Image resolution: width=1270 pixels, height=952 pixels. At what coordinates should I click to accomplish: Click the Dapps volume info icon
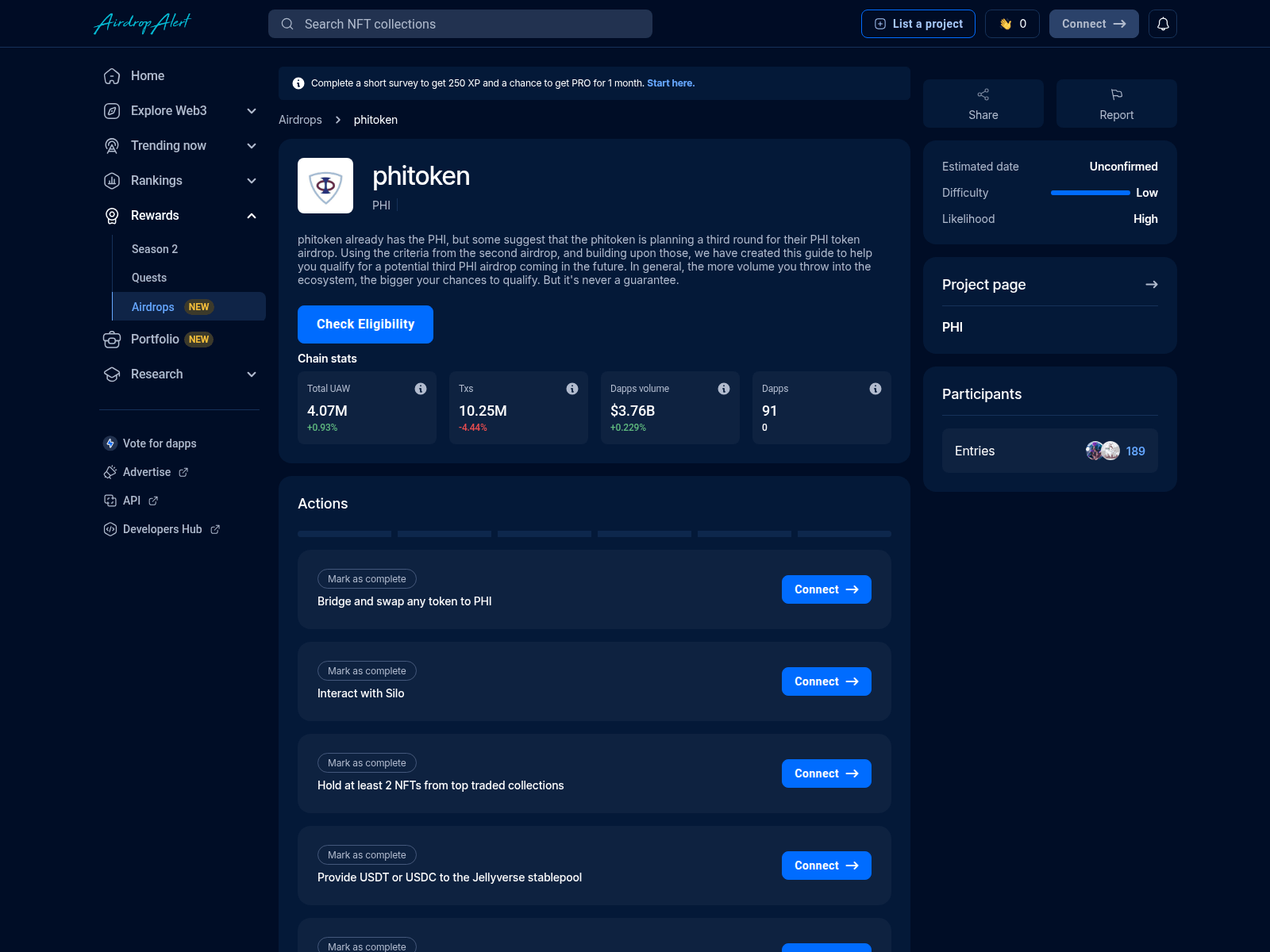coord(723,389)
